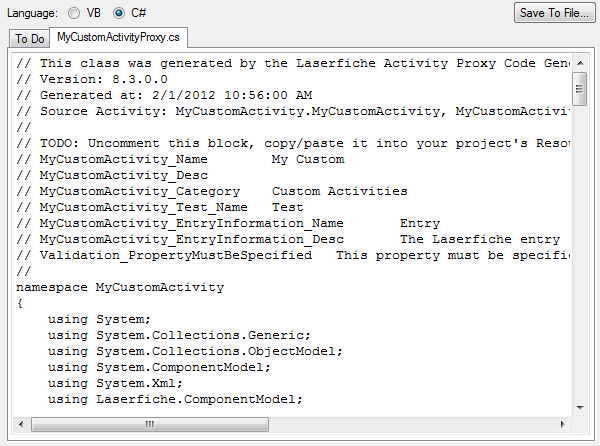This screenshot has height=446, width=600.
Task: Switch to the To Do tab
Action: [30, 39]
